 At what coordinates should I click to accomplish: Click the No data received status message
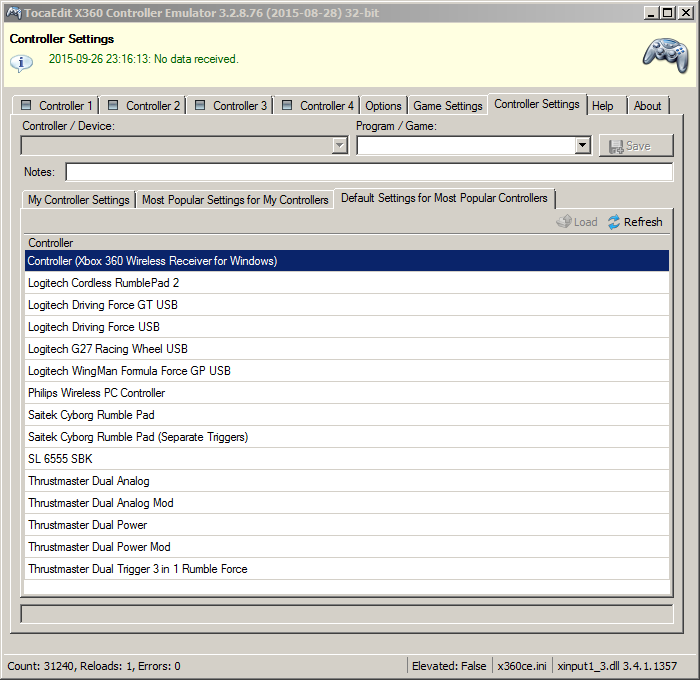click(143, 59)
